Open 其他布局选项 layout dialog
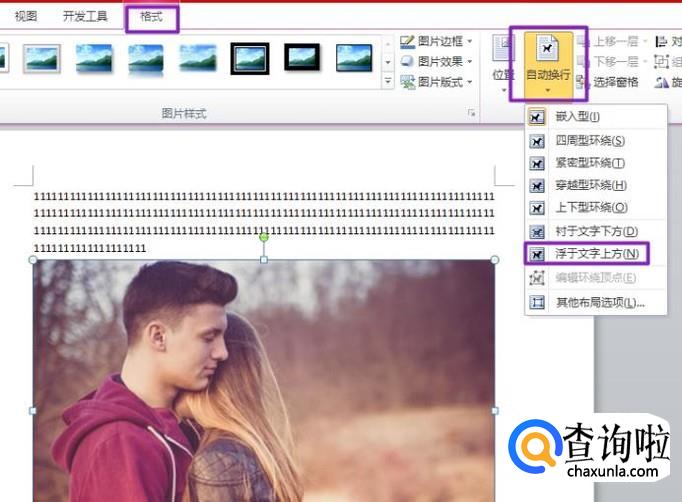Viewport: 682px width, 502px height. click(x=595, y=302)
